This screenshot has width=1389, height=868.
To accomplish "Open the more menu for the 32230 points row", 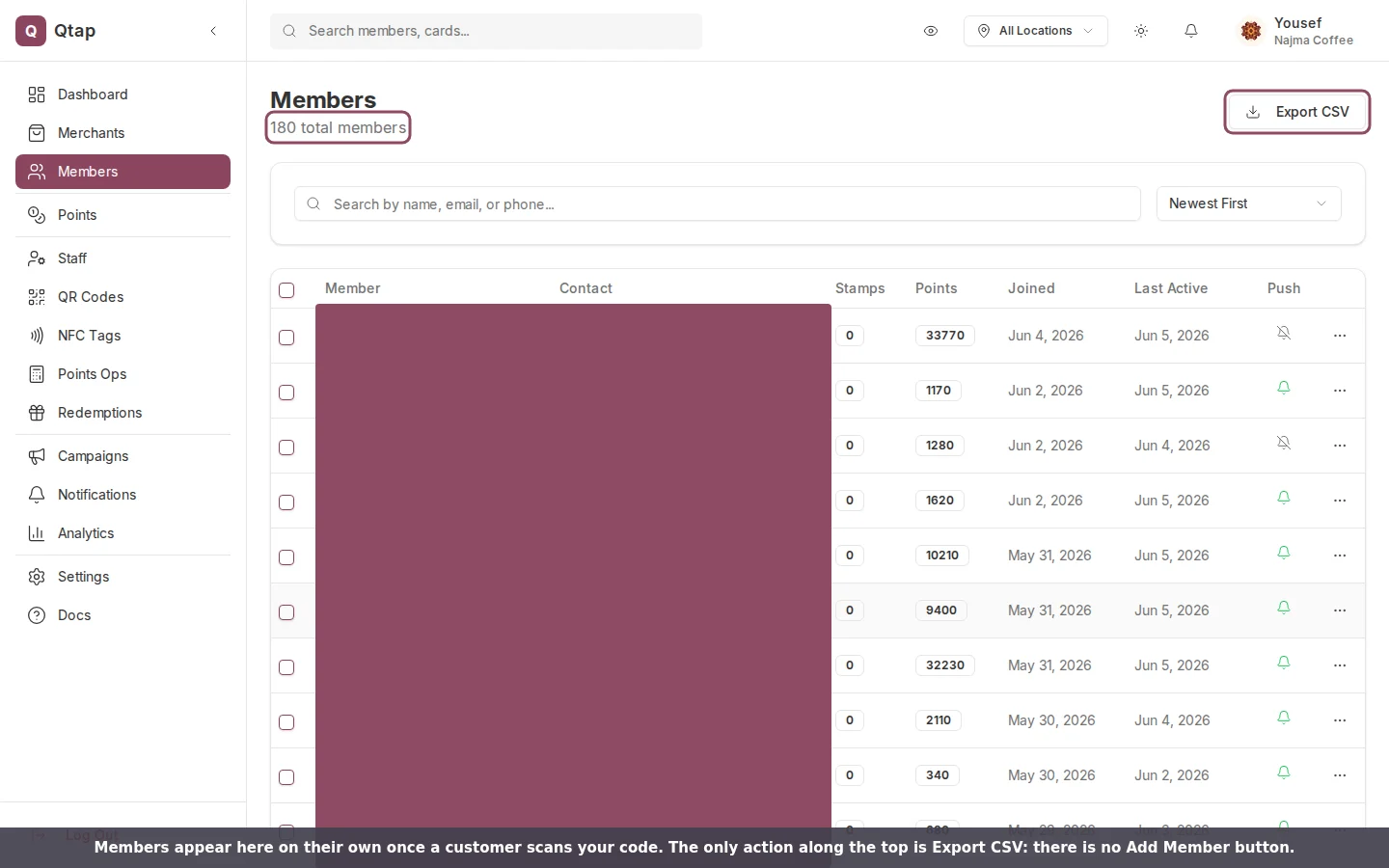I will tap(1340, 665).
